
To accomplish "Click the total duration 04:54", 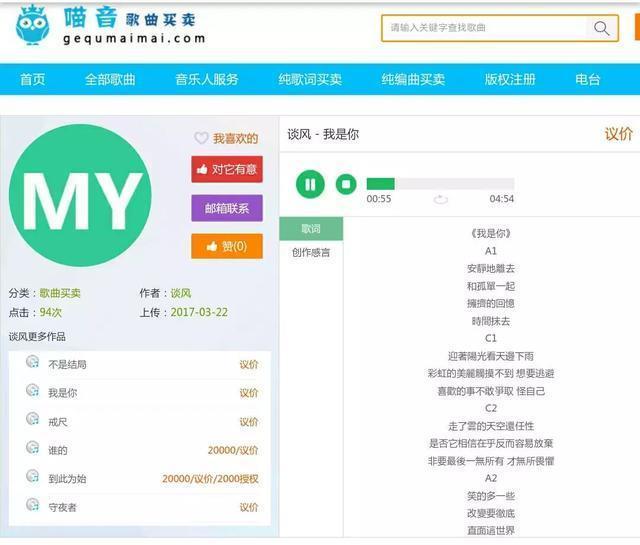I will [502, 199].
